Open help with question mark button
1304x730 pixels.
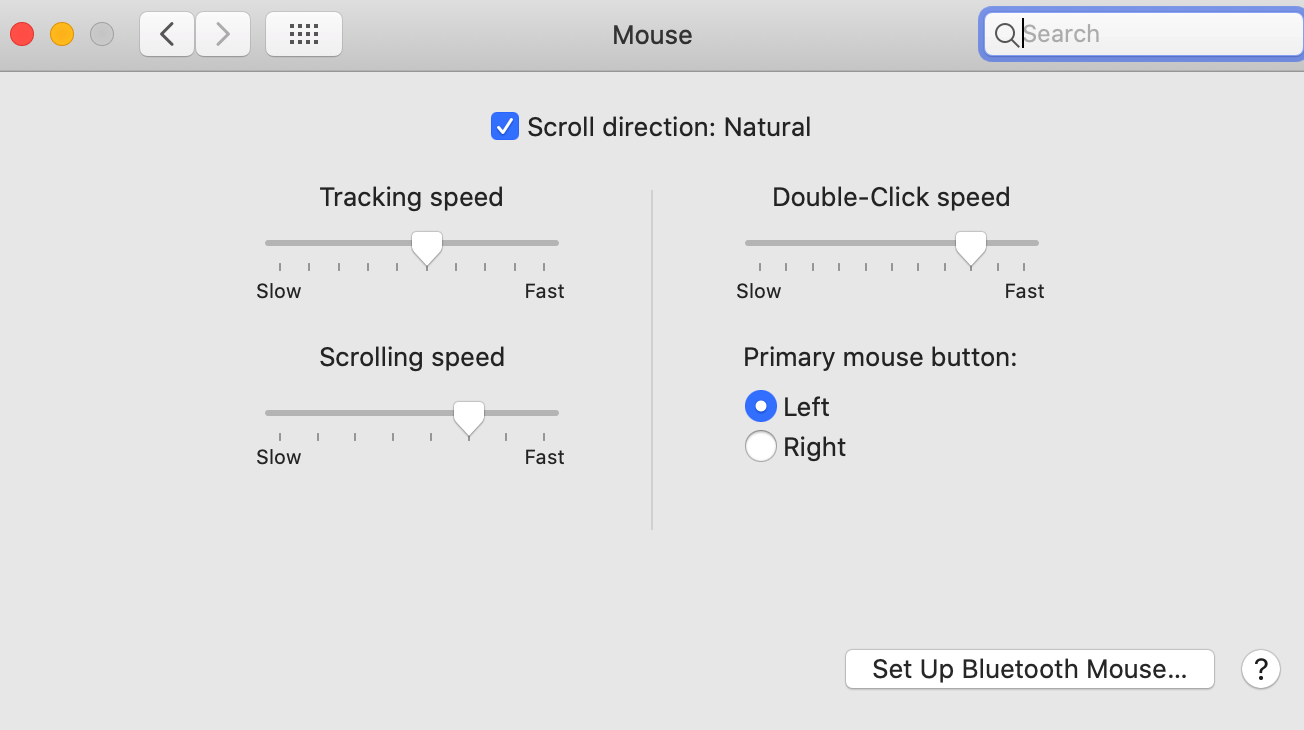(1261, 669)
